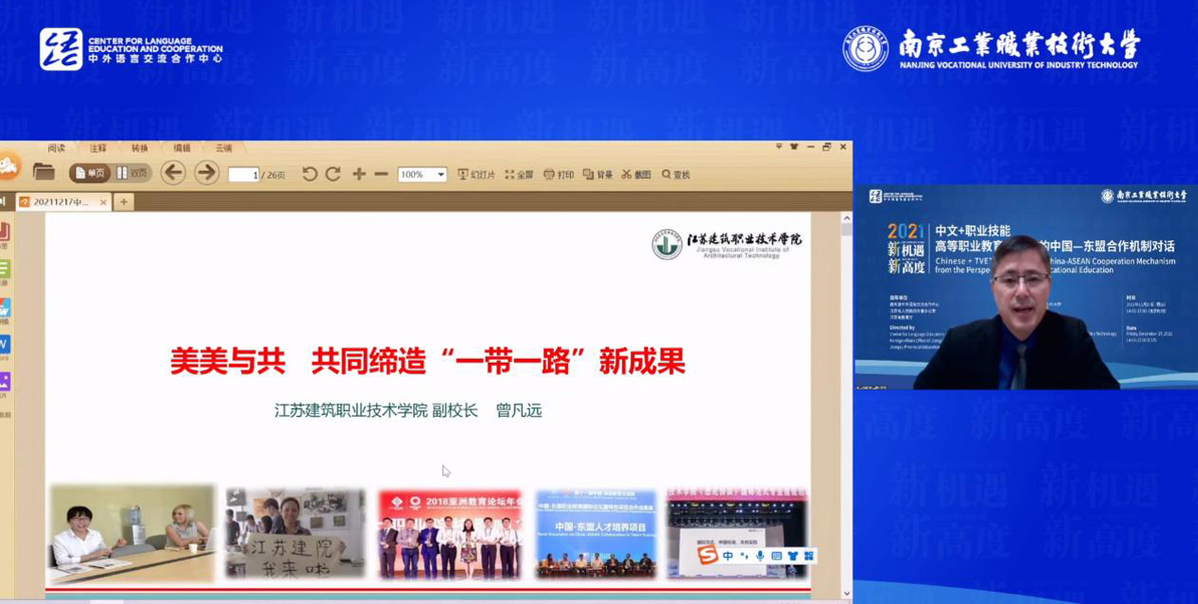The image size is (1198, 604).
Task: Go to previous page with left arrow
Action: (173, 173)
